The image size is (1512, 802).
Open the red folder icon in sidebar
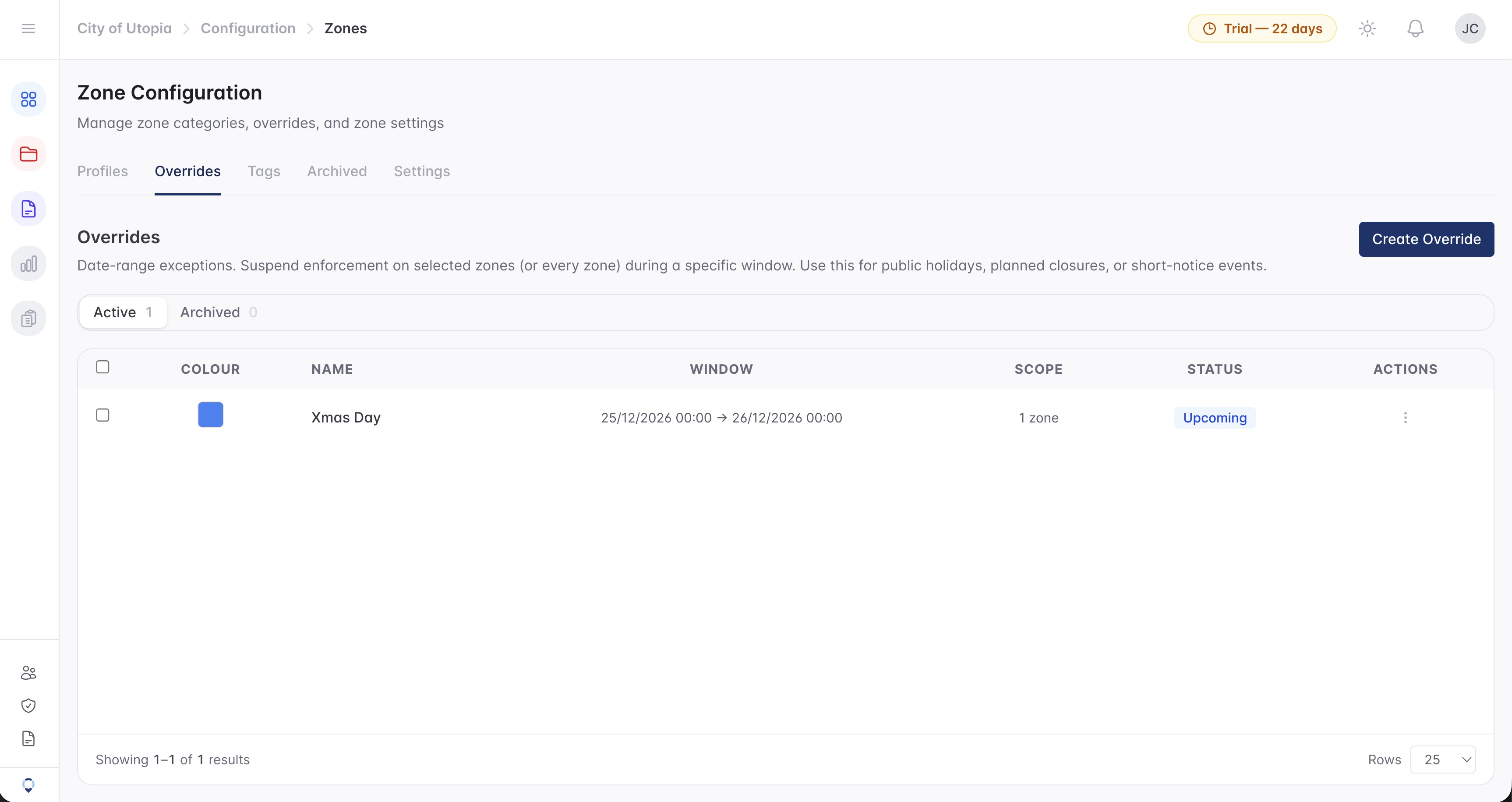click(28, 154)
